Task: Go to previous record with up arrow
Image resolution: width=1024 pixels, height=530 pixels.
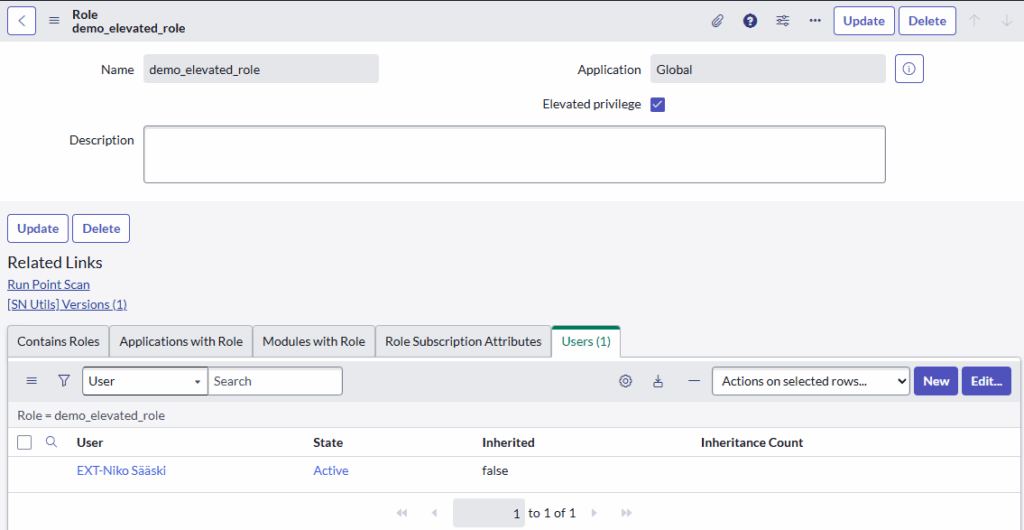Action: tap(974, 21)
